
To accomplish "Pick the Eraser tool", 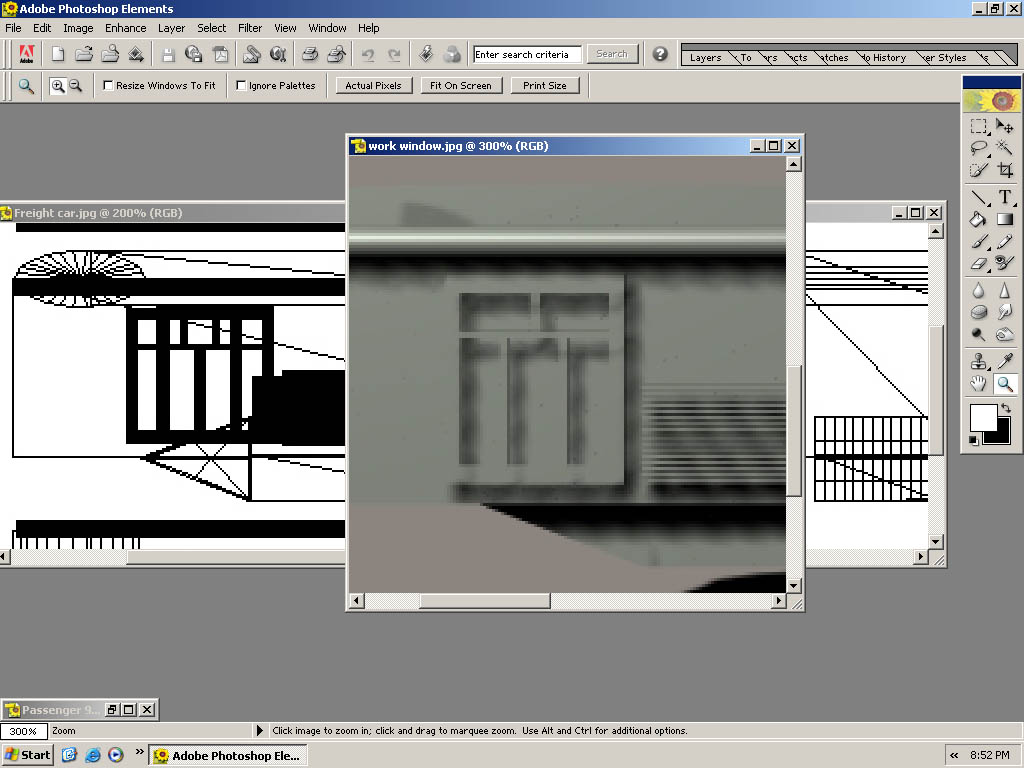I will [979, 264].
